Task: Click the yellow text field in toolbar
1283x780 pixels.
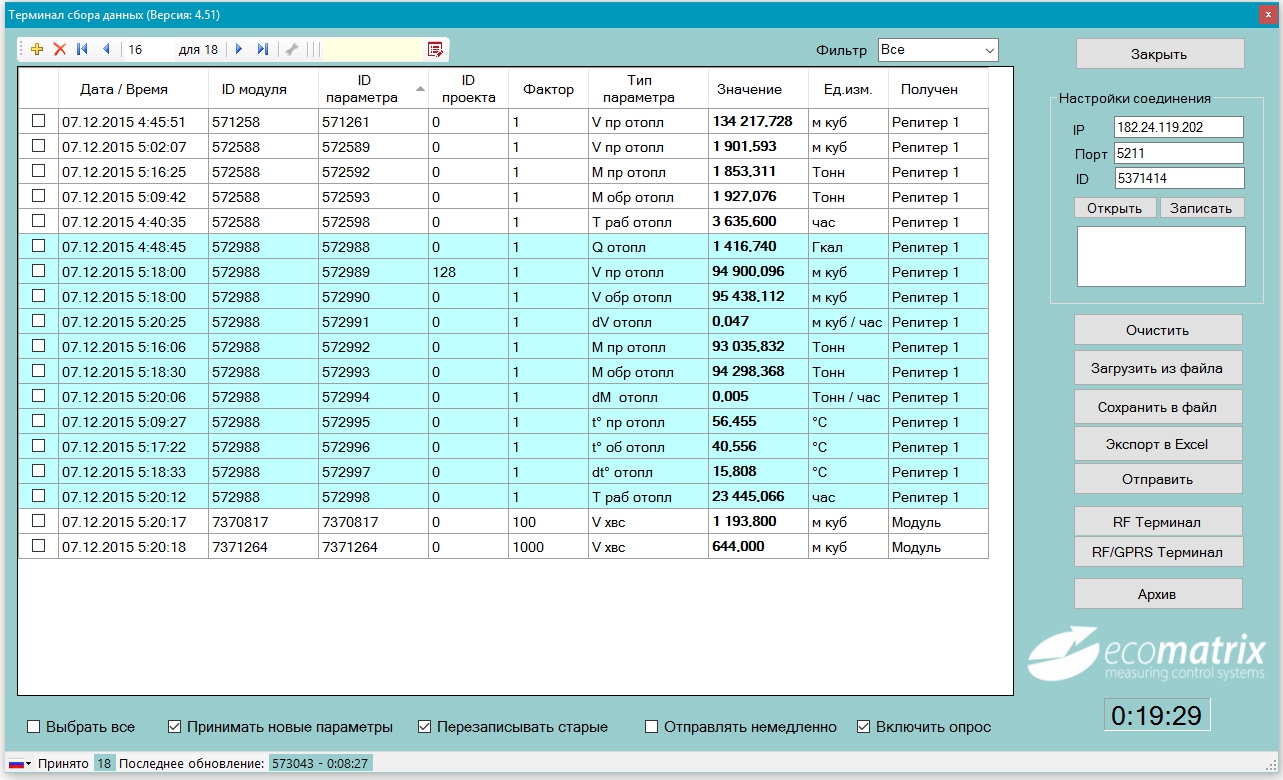Action: (373, 49)
